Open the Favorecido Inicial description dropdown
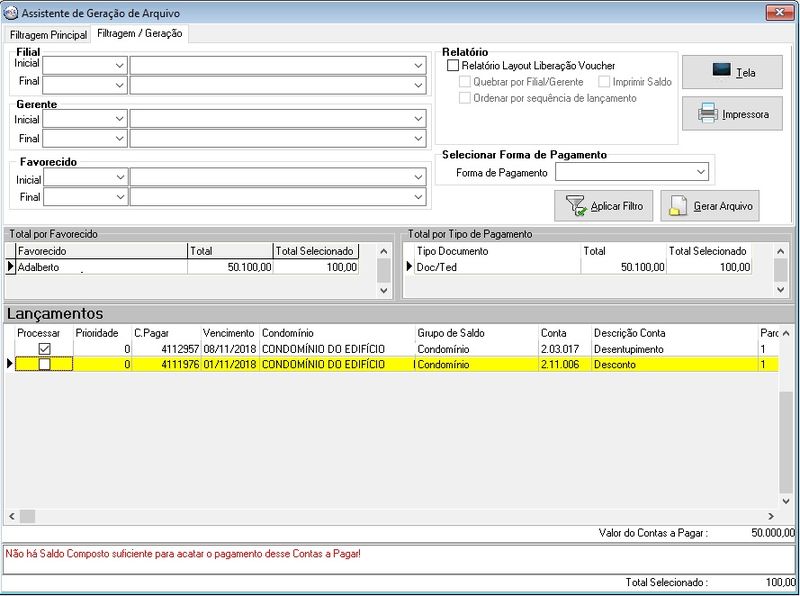 click(418, 177)
